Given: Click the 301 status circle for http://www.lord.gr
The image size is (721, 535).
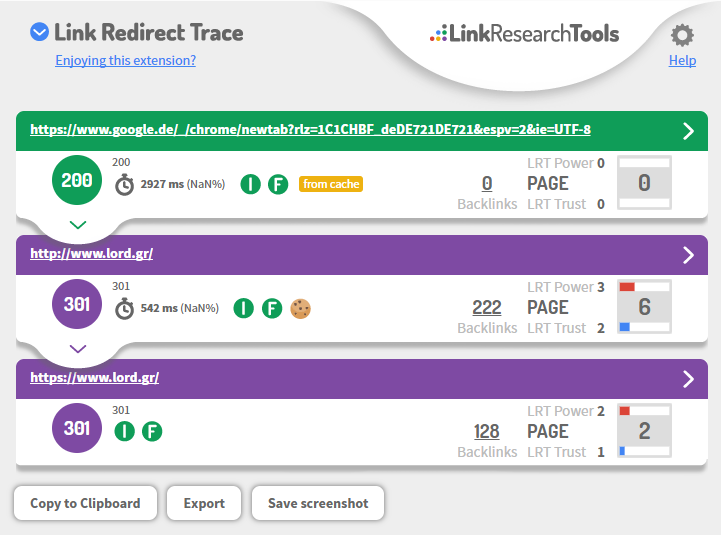Looking at the screenshot, I should (x=77, y=304).
